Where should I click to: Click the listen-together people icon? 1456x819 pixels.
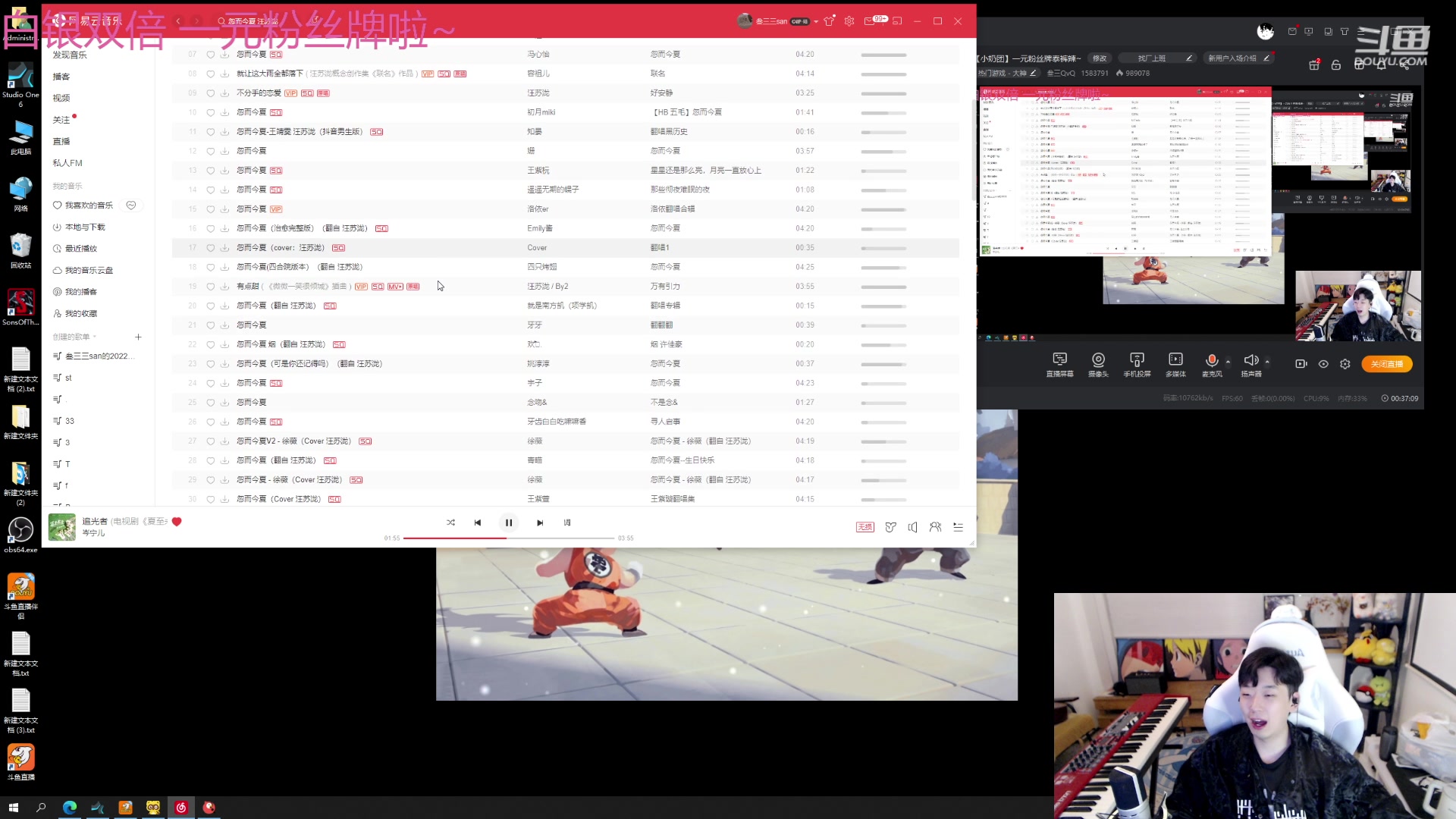(935, 527)
